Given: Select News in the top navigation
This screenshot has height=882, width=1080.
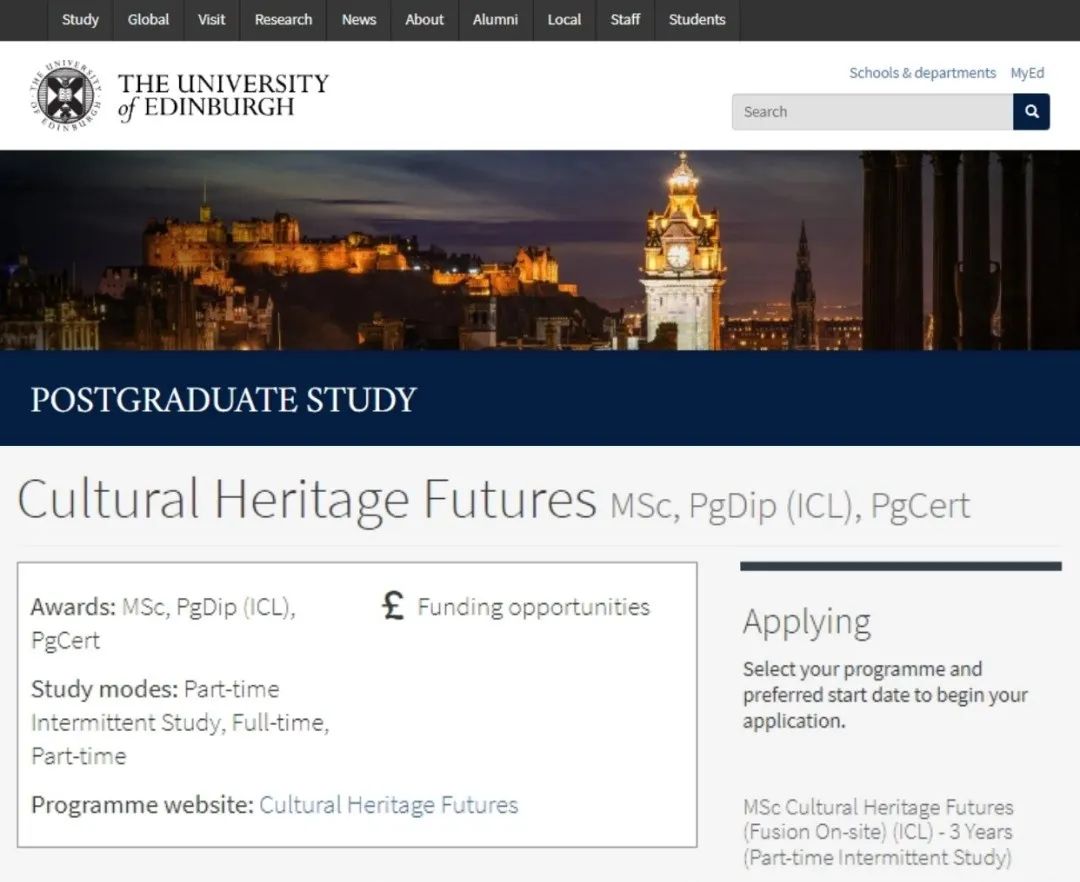Looking at the screenshot, I should coord(359,20).
